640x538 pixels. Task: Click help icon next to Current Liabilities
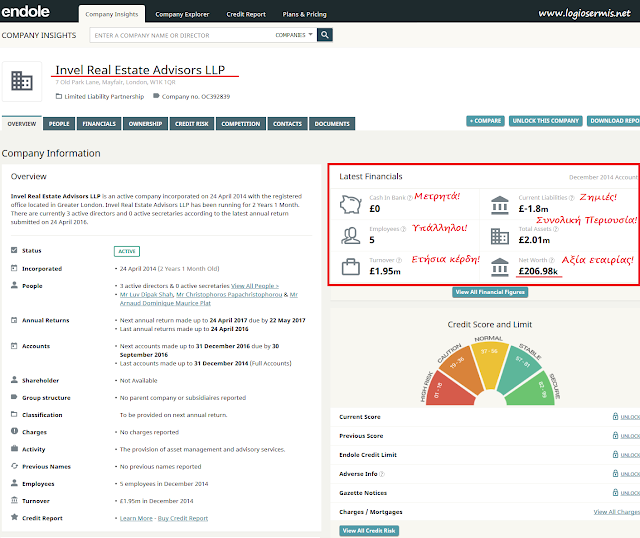click(571, 198)
